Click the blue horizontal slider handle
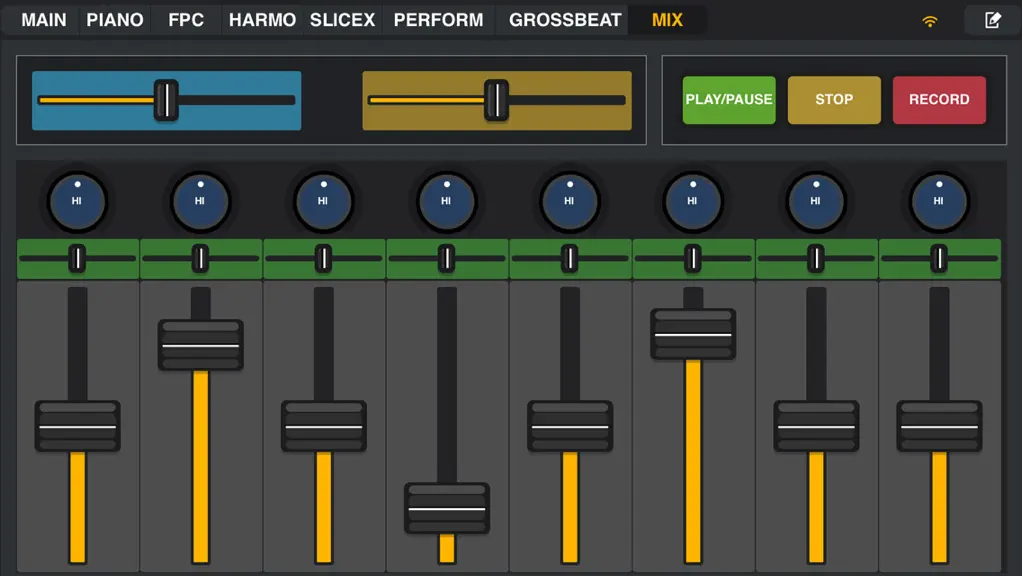Viewport: 1022px width, 576px height. [x=166, y=100]
